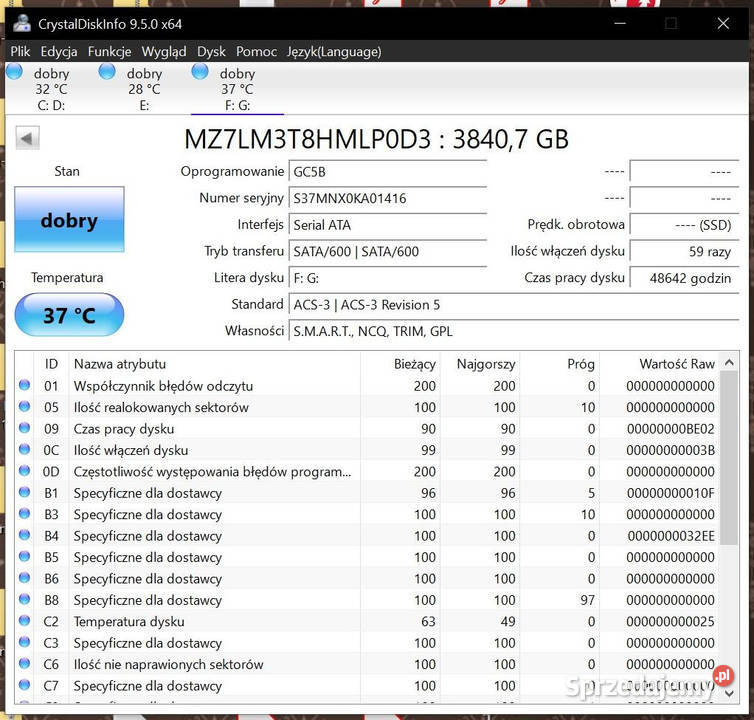The height and width of the screenshot is (720, 754).
Task: Select 'Ilość realokowanych sektorów' attribute row
Action: tap(368, 407)
